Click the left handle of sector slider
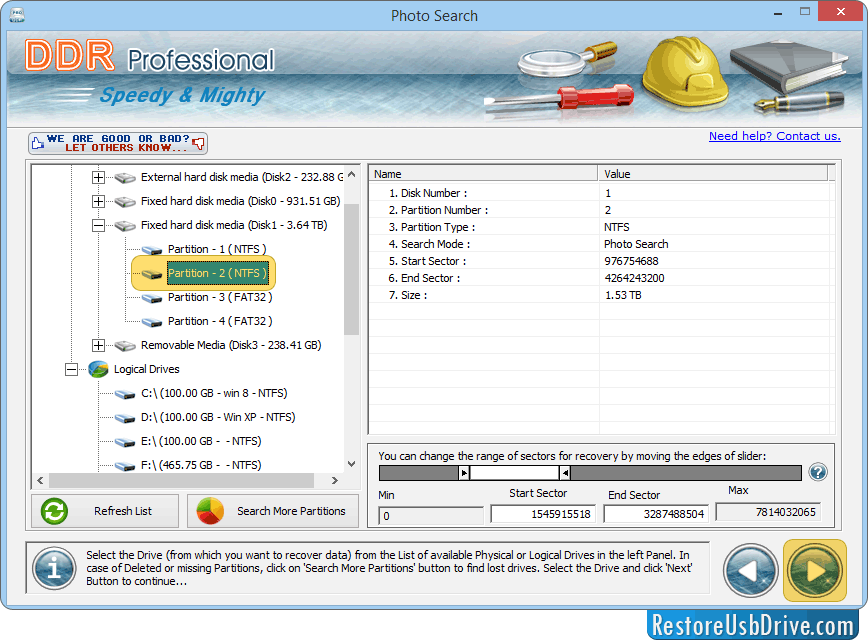 (x=464, y=473)
